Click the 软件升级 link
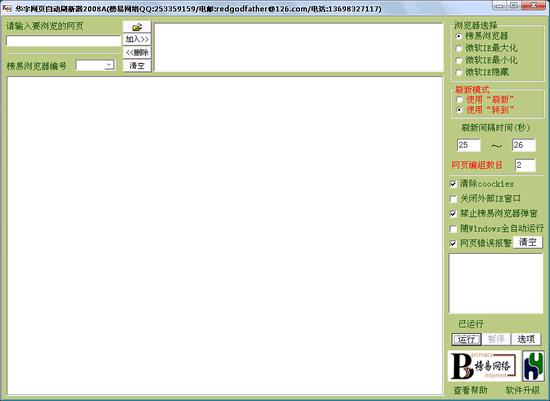550x401 pixels. pos(522,390)
